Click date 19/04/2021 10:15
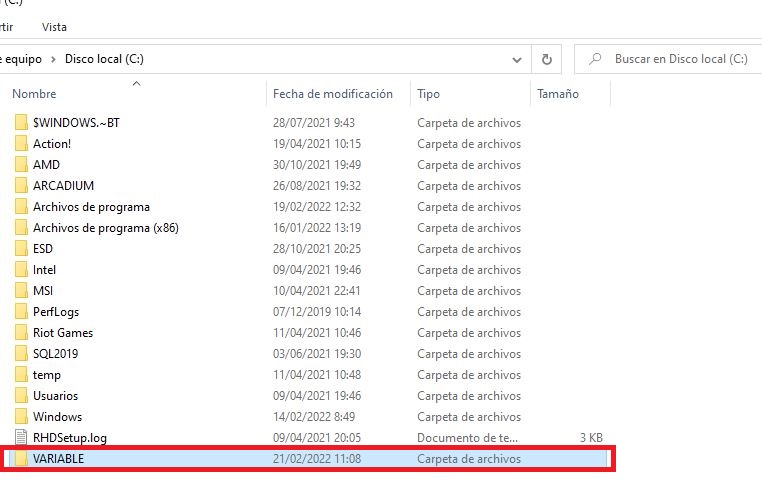Image resolution: width=762 pixels, height=492 pixels. [x=316, y=143]
